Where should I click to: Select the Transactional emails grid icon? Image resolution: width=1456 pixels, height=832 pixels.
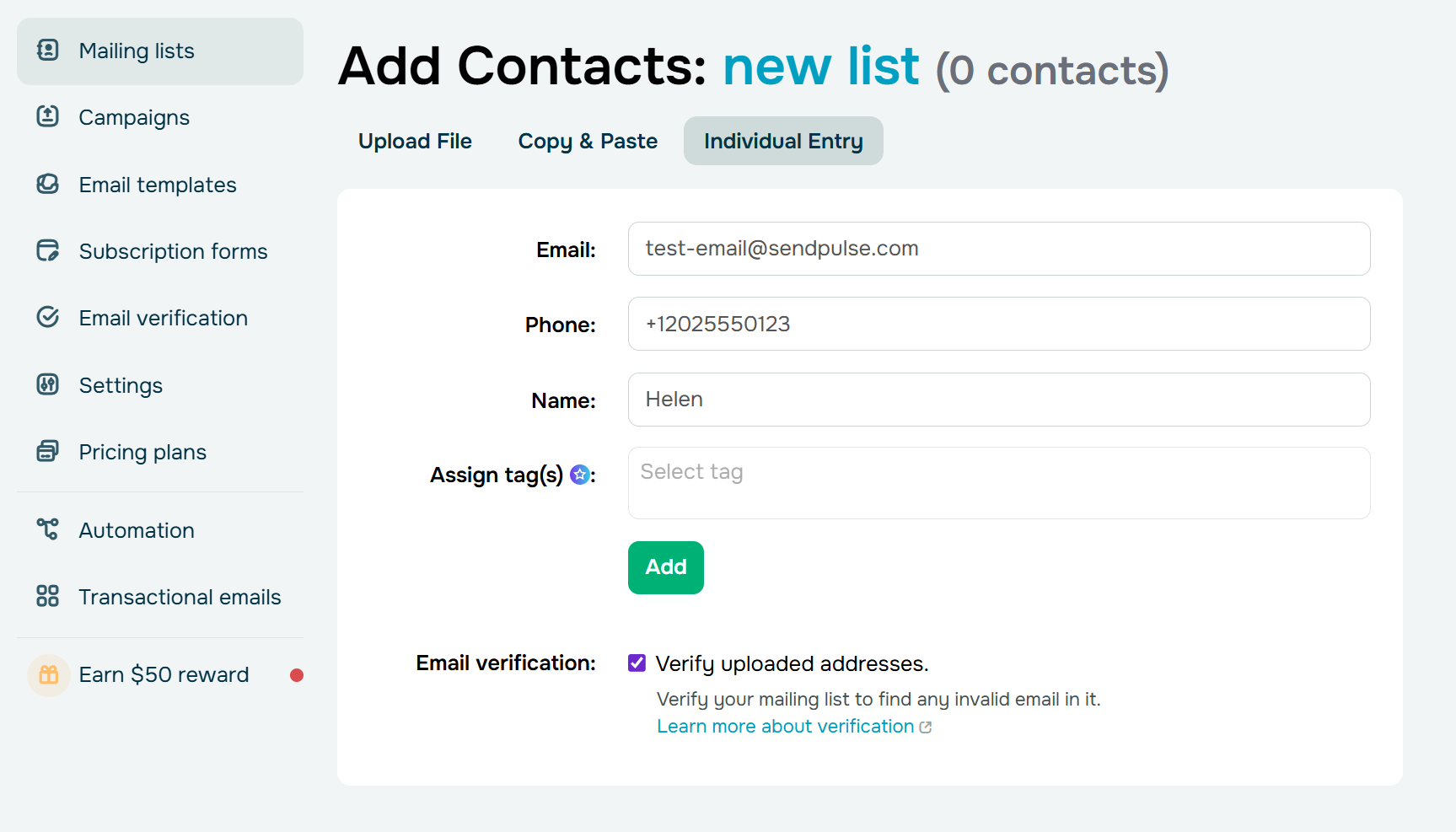48,596
